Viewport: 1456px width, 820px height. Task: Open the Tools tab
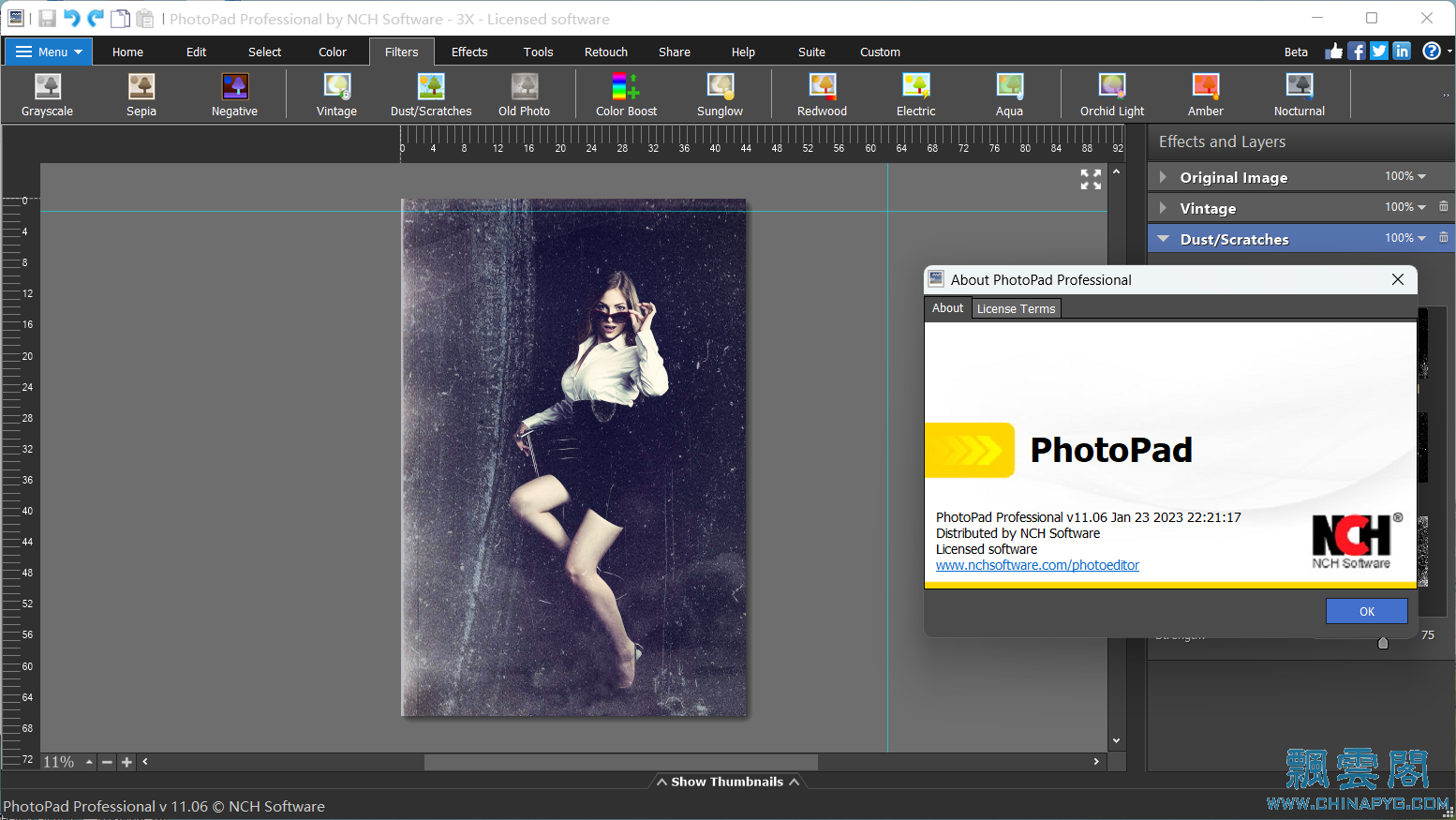pyautogui.click(x=538, y=52)
